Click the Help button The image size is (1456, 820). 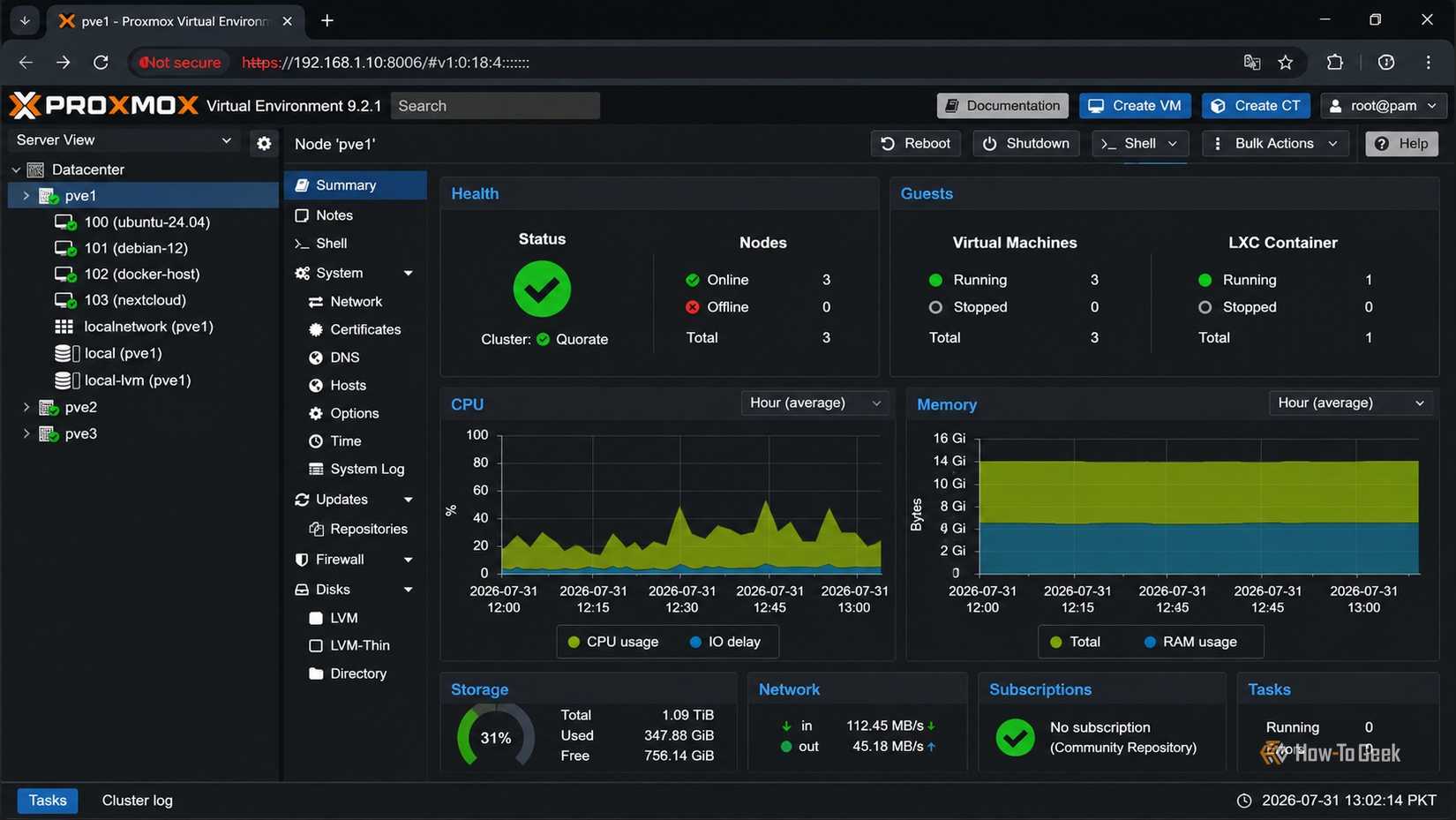1401,144
